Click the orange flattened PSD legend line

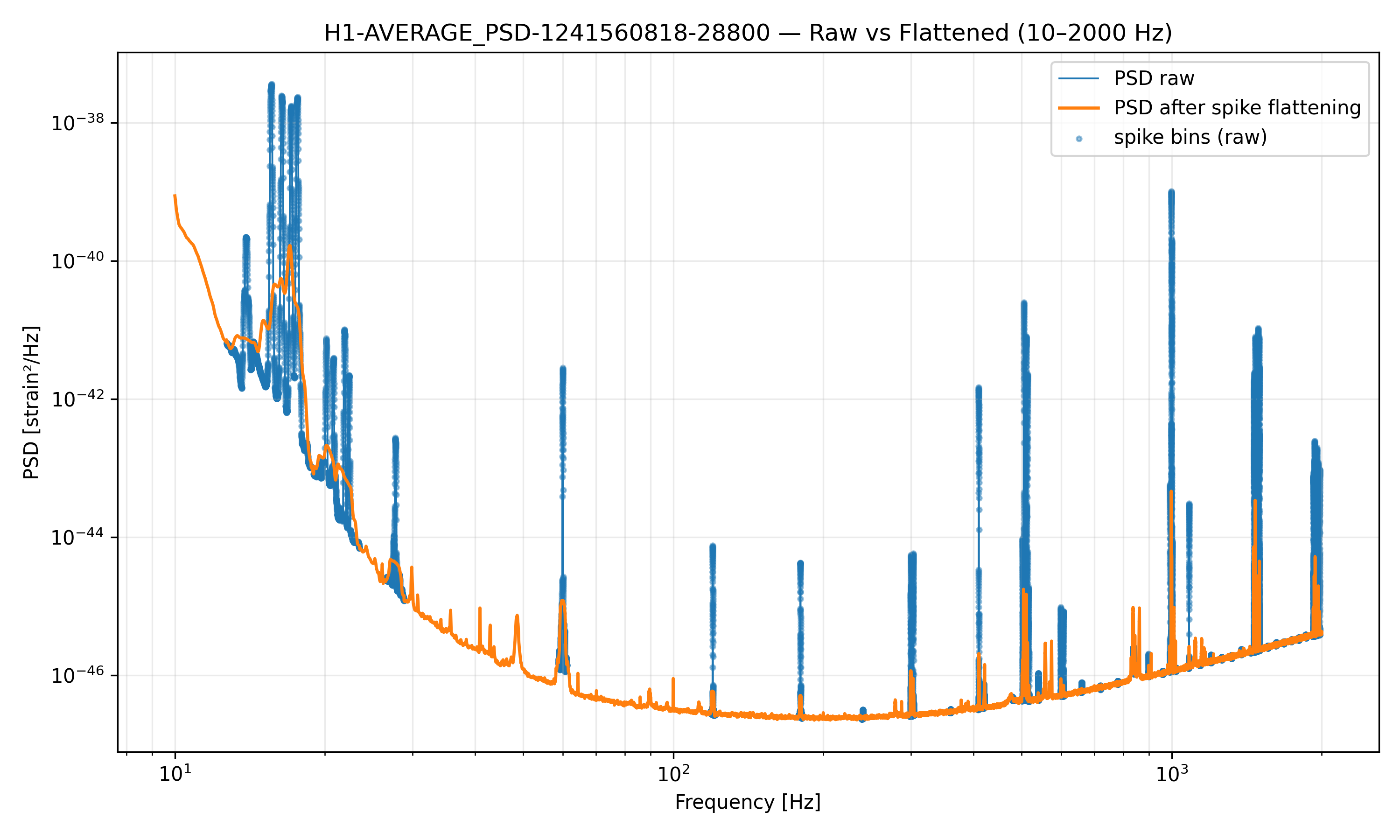(x=1078, y=107)
